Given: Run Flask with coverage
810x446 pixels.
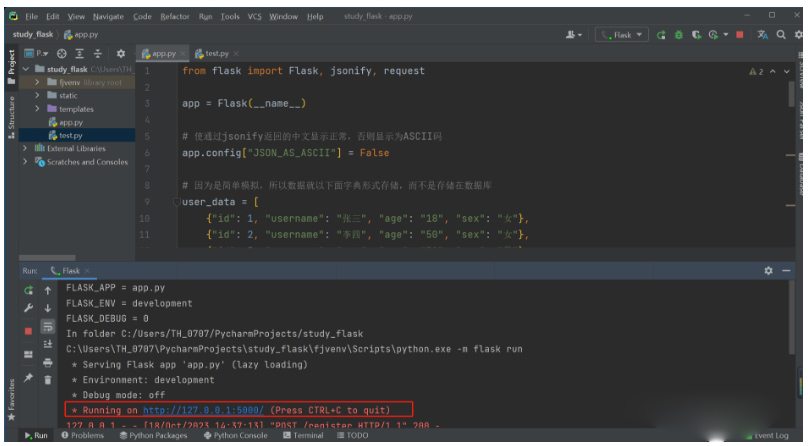Looking at the screenshot, I should (696, 35).
